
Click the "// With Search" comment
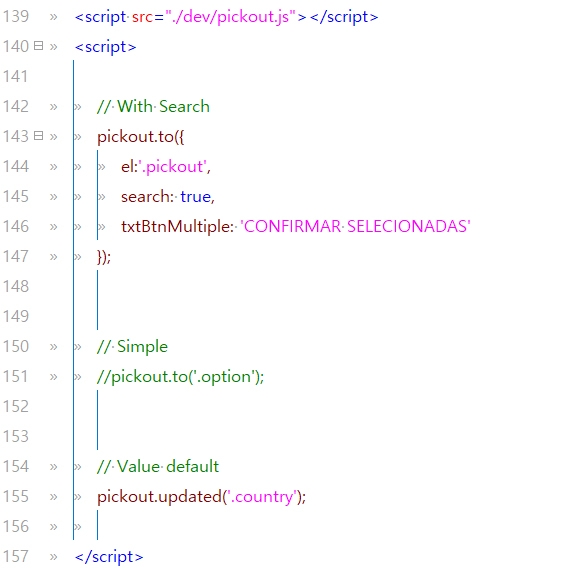[153, 107]
